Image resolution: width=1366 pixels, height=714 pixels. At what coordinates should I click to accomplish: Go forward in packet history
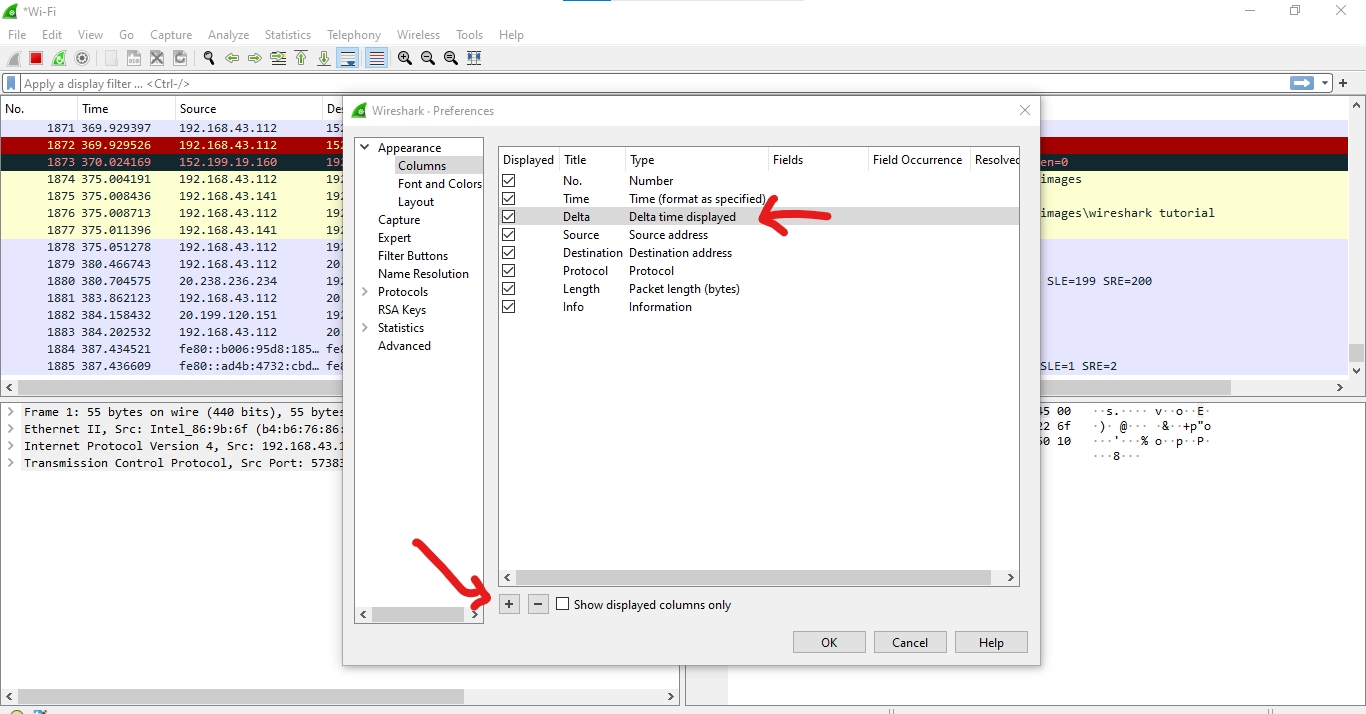coord(255,58)
